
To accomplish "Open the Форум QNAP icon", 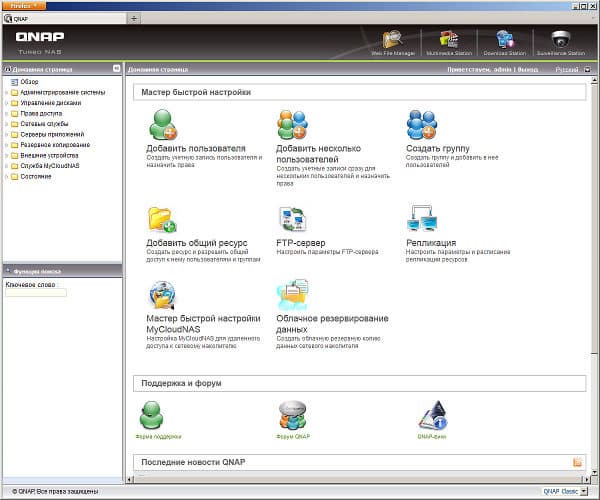I will pyautogui.click(x=292, y=415).
